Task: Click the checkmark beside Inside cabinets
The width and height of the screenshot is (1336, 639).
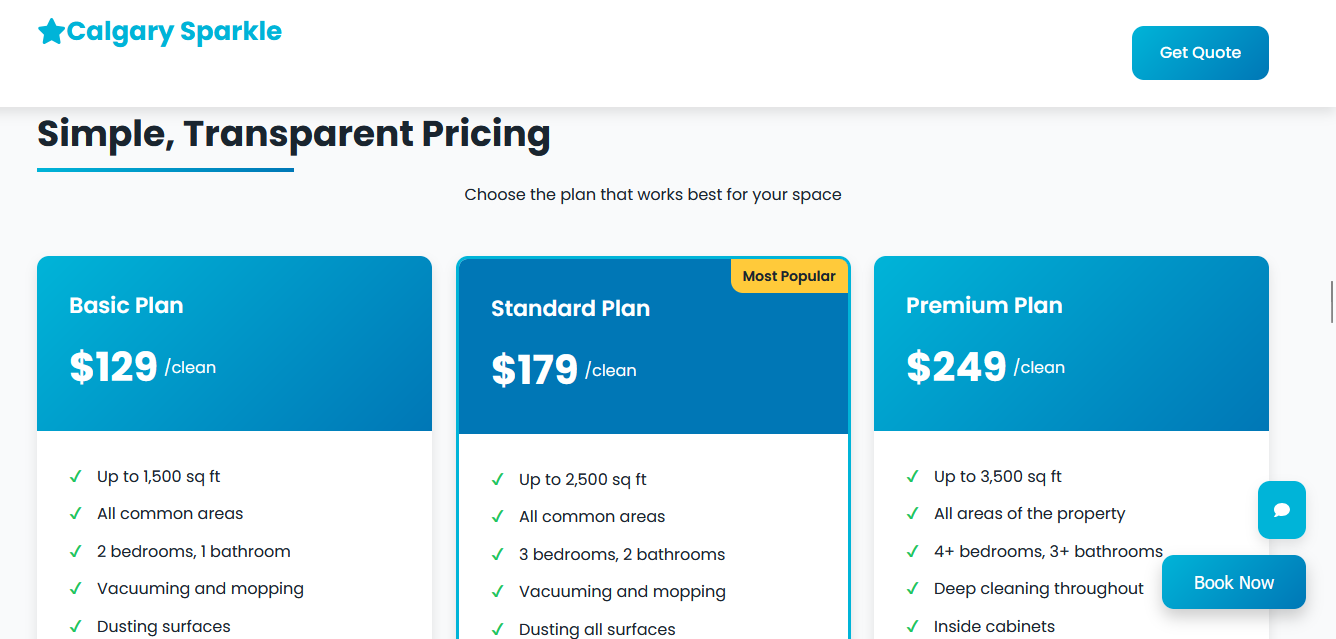Action: [x=912, y=627]
